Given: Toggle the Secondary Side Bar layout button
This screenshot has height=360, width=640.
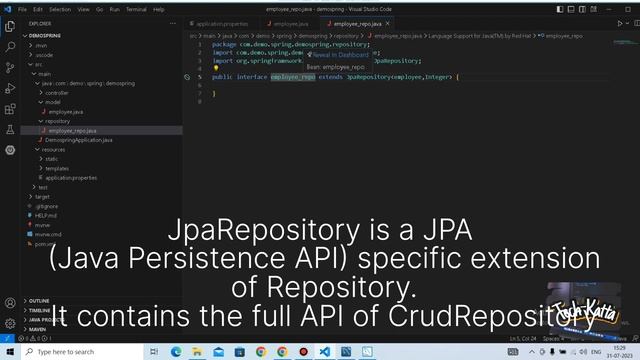Looking at the screenshot, I should tap(582, 9).
